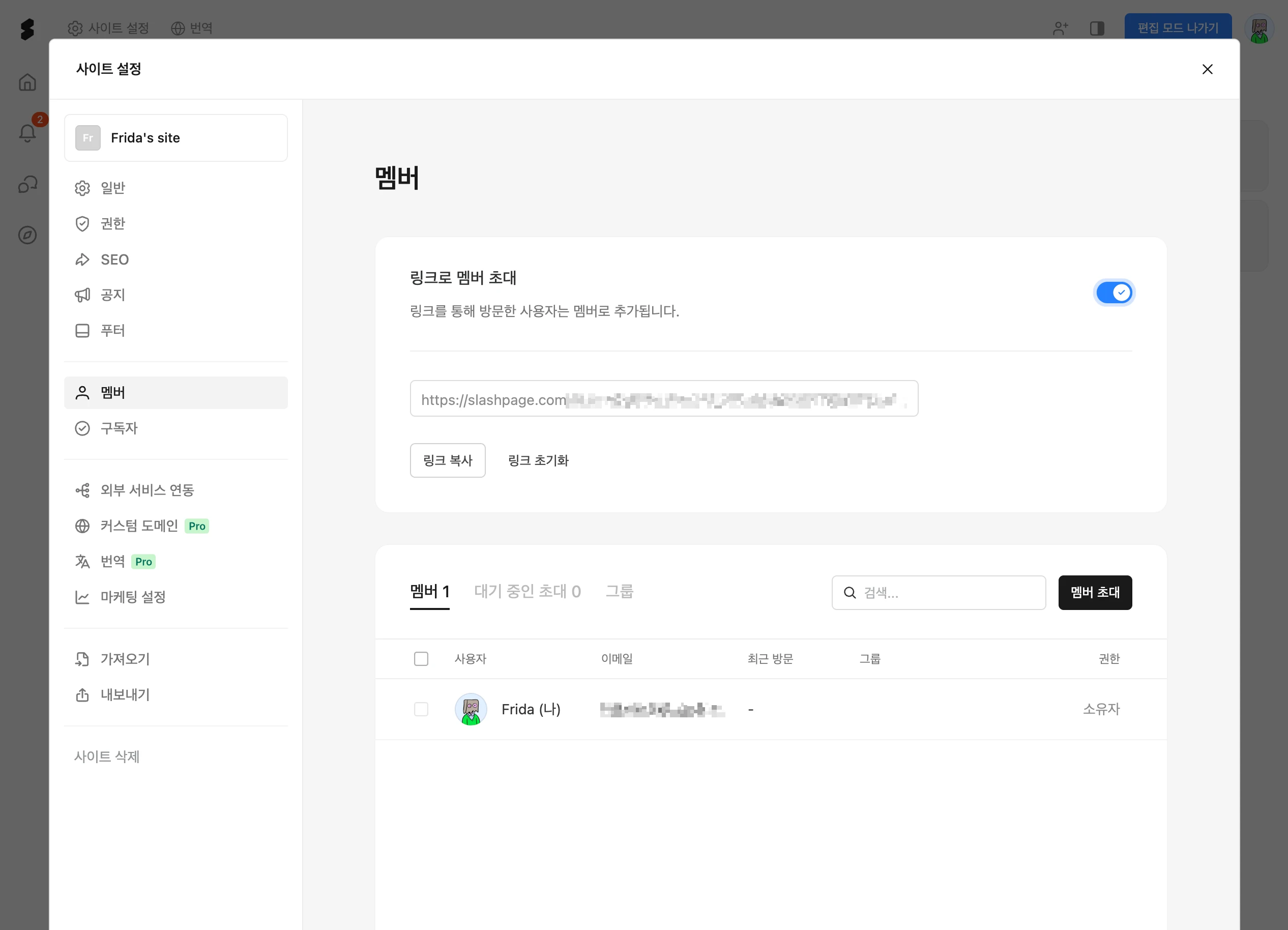Disable the invite members by link toggle
This screenshot has height=930, width=1288.
click(x=1113, y=293)
